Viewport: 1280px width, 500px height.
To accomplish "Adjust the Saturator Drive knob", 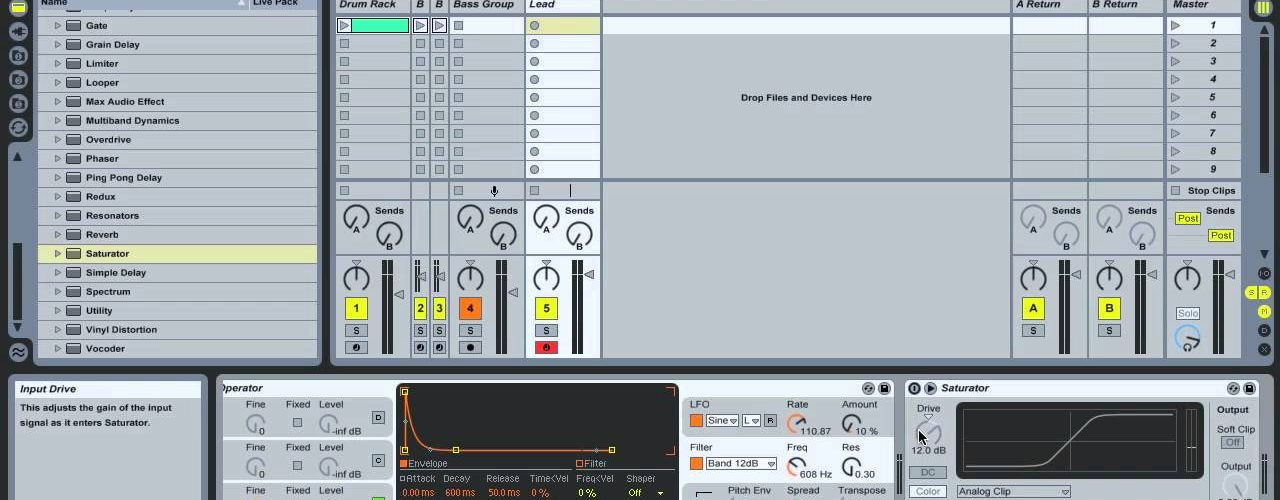I will click(928, 432).
